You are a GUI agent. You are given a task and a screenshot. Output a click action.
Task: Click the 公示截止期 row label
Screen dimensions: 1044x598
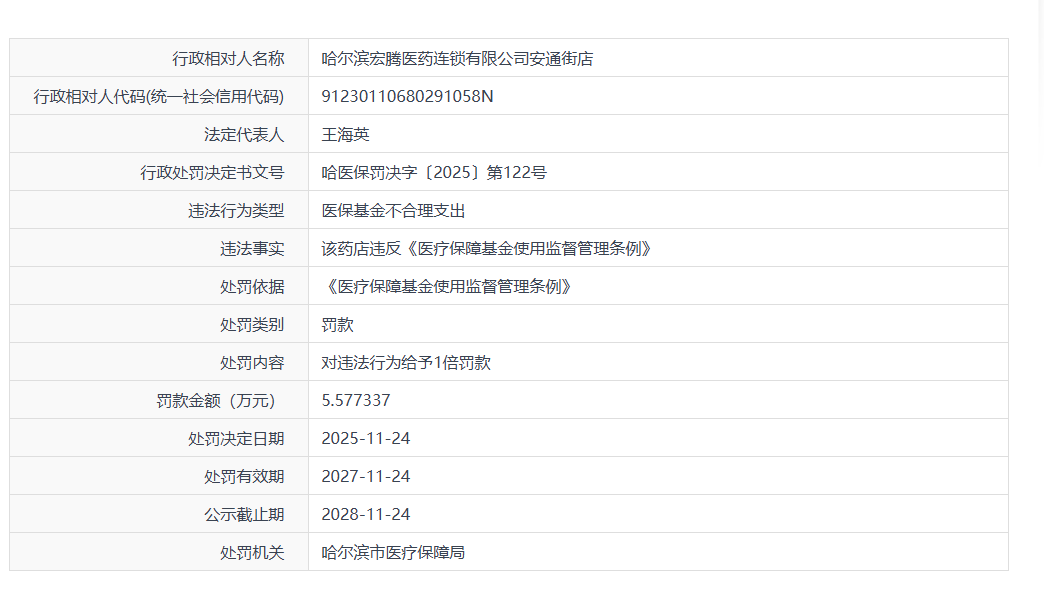244,515
